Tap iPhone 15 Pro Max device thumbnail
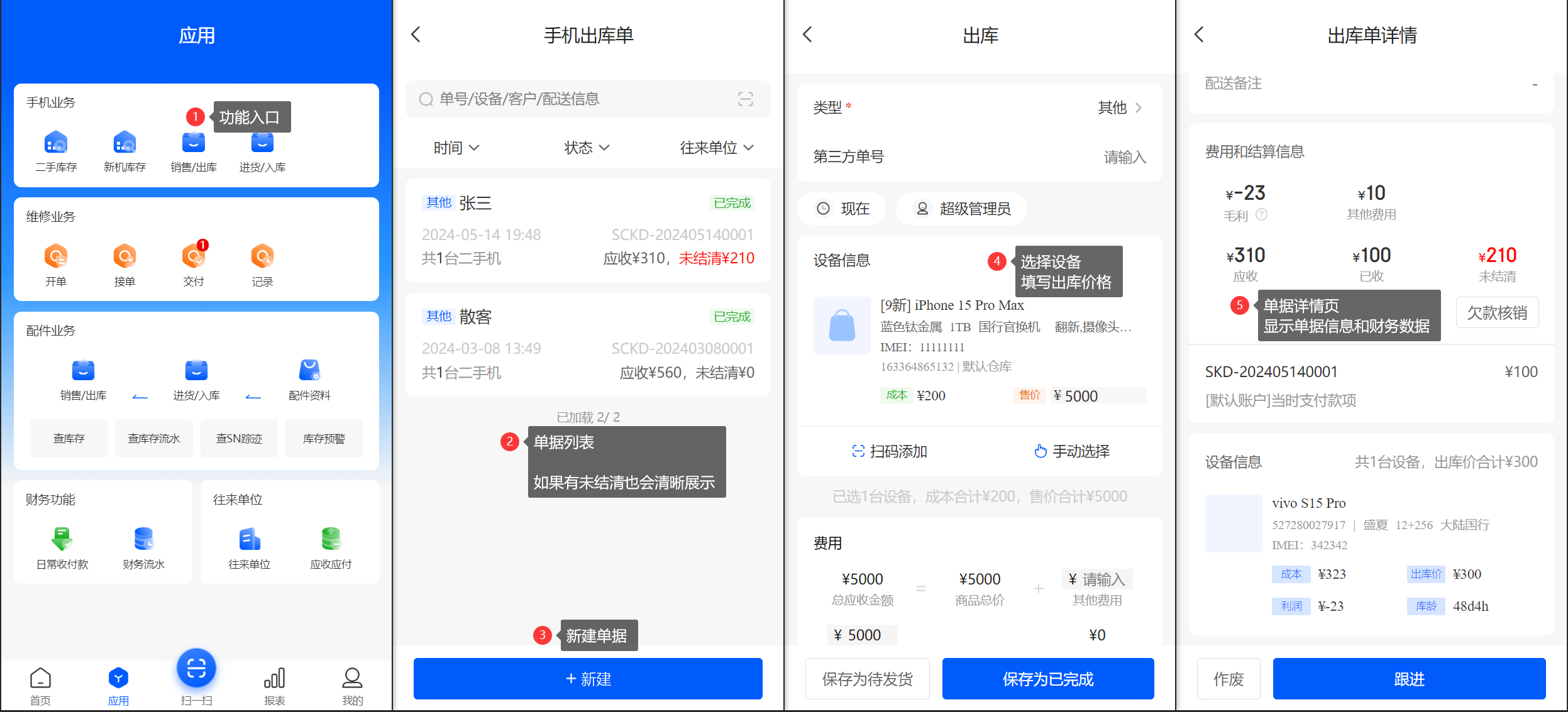1568x712 pixels. (x=842, y=326)
